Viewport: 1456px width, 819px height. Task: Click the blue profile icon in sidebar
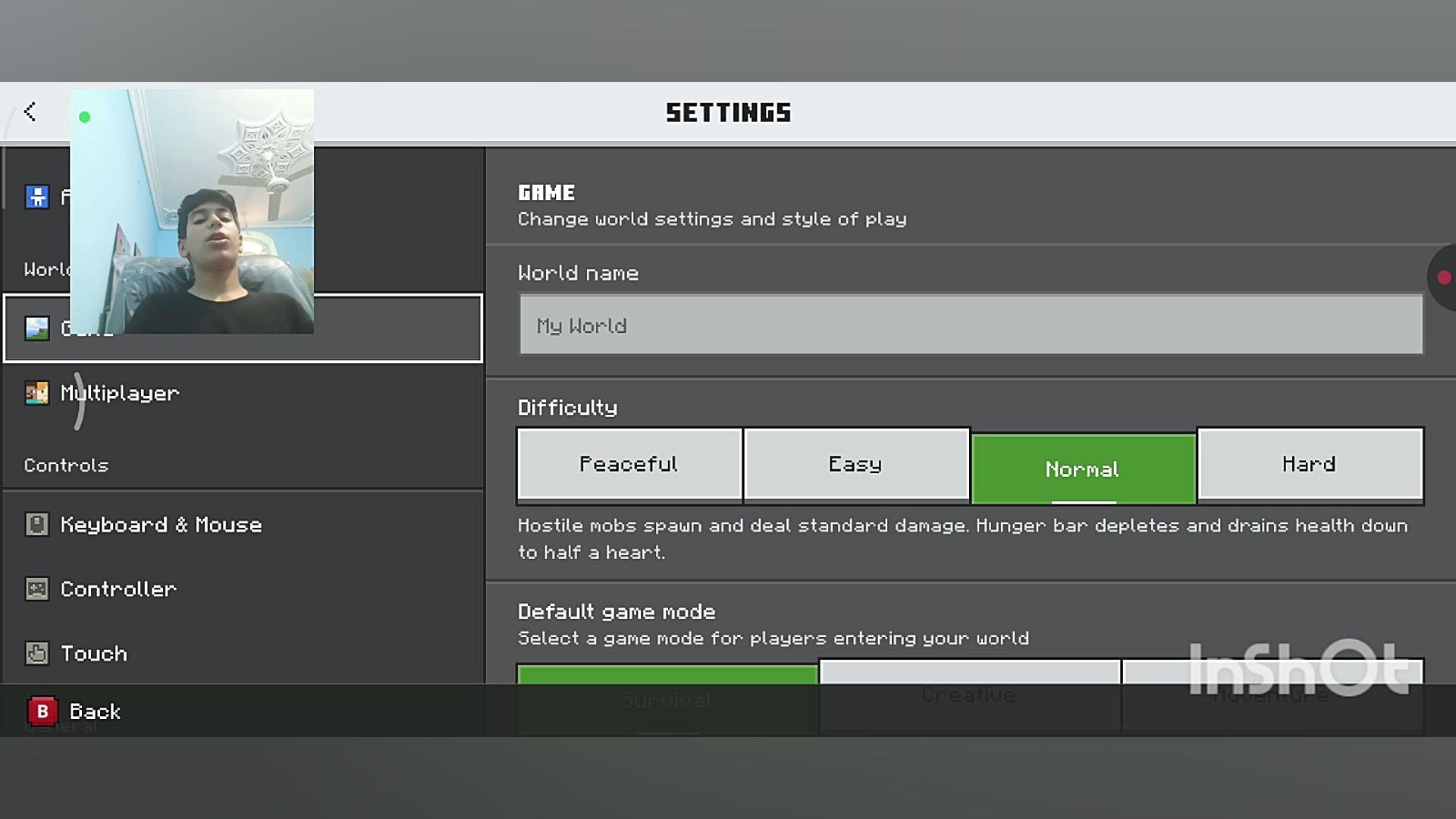tap(36, 197)
